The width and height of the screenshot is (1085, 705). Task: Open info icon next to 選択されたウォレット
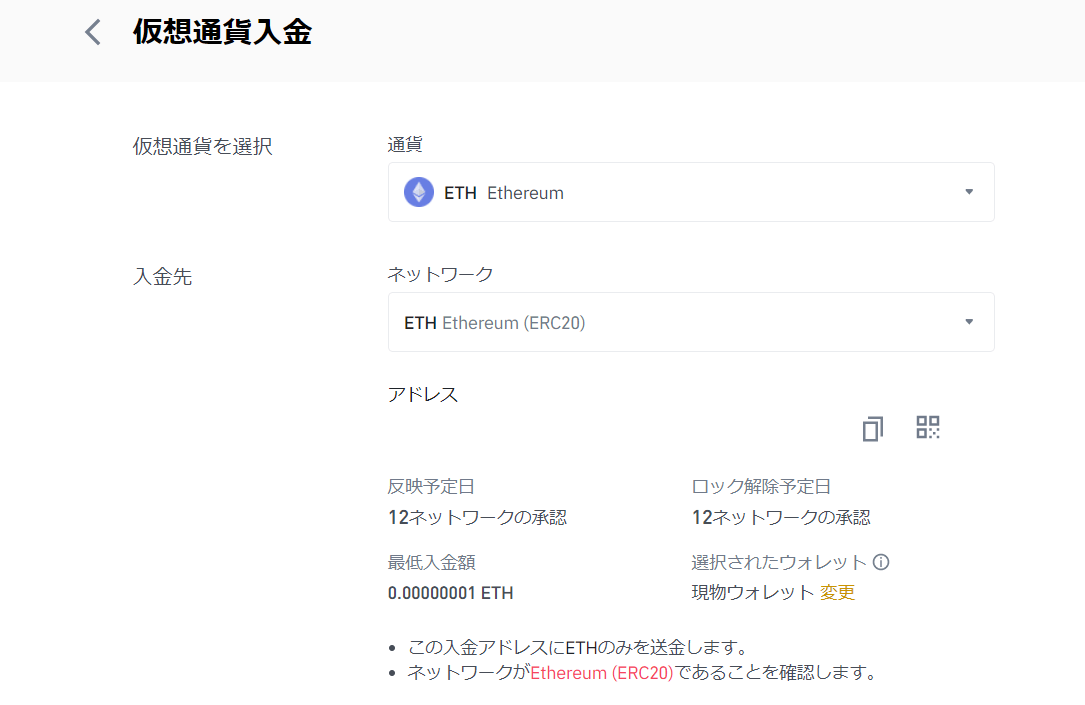(x=881, y=562)
